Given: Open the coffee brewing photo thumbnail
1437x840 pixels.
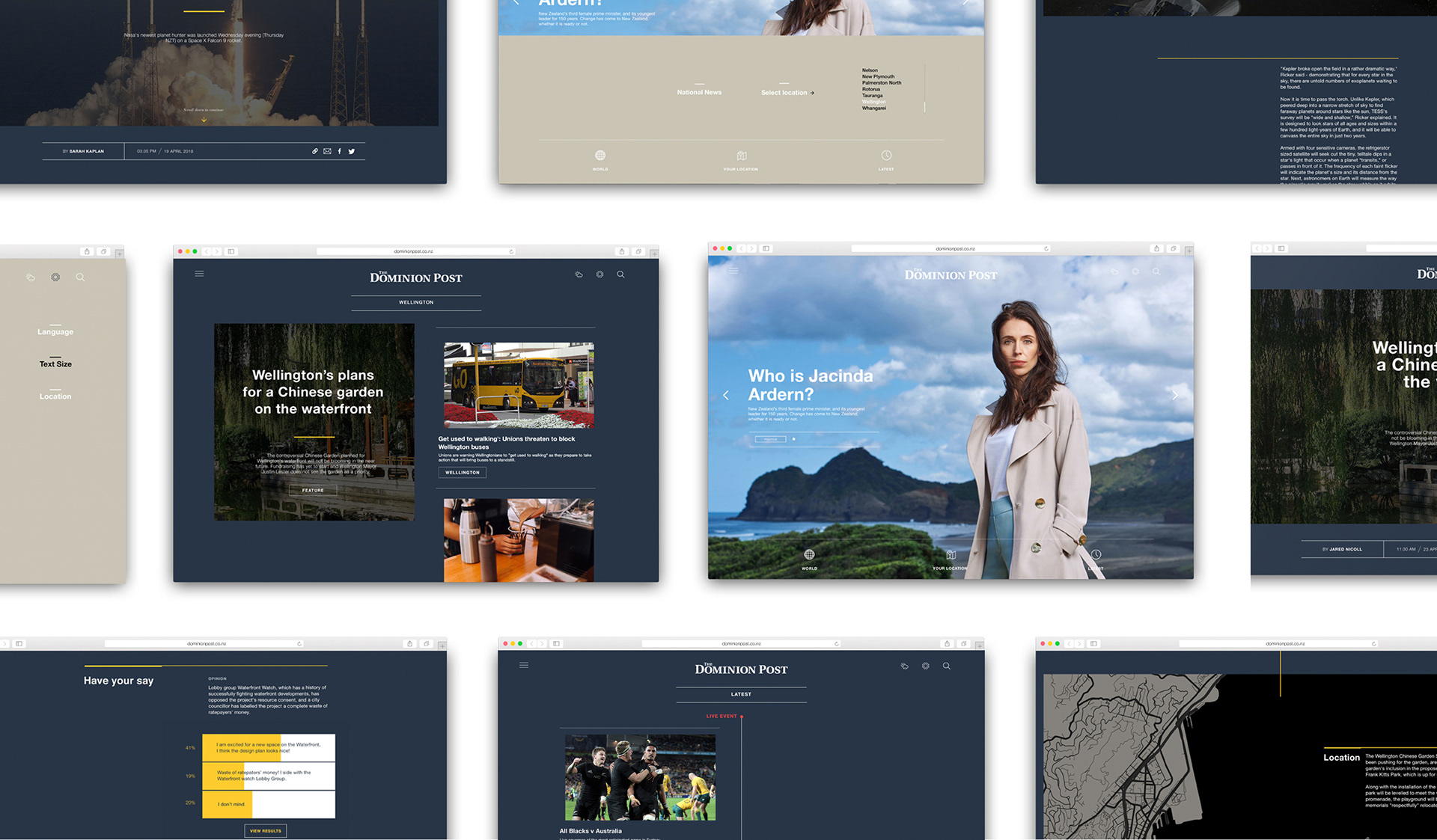Looking at the screenshot, I should [x=519, y=540].
